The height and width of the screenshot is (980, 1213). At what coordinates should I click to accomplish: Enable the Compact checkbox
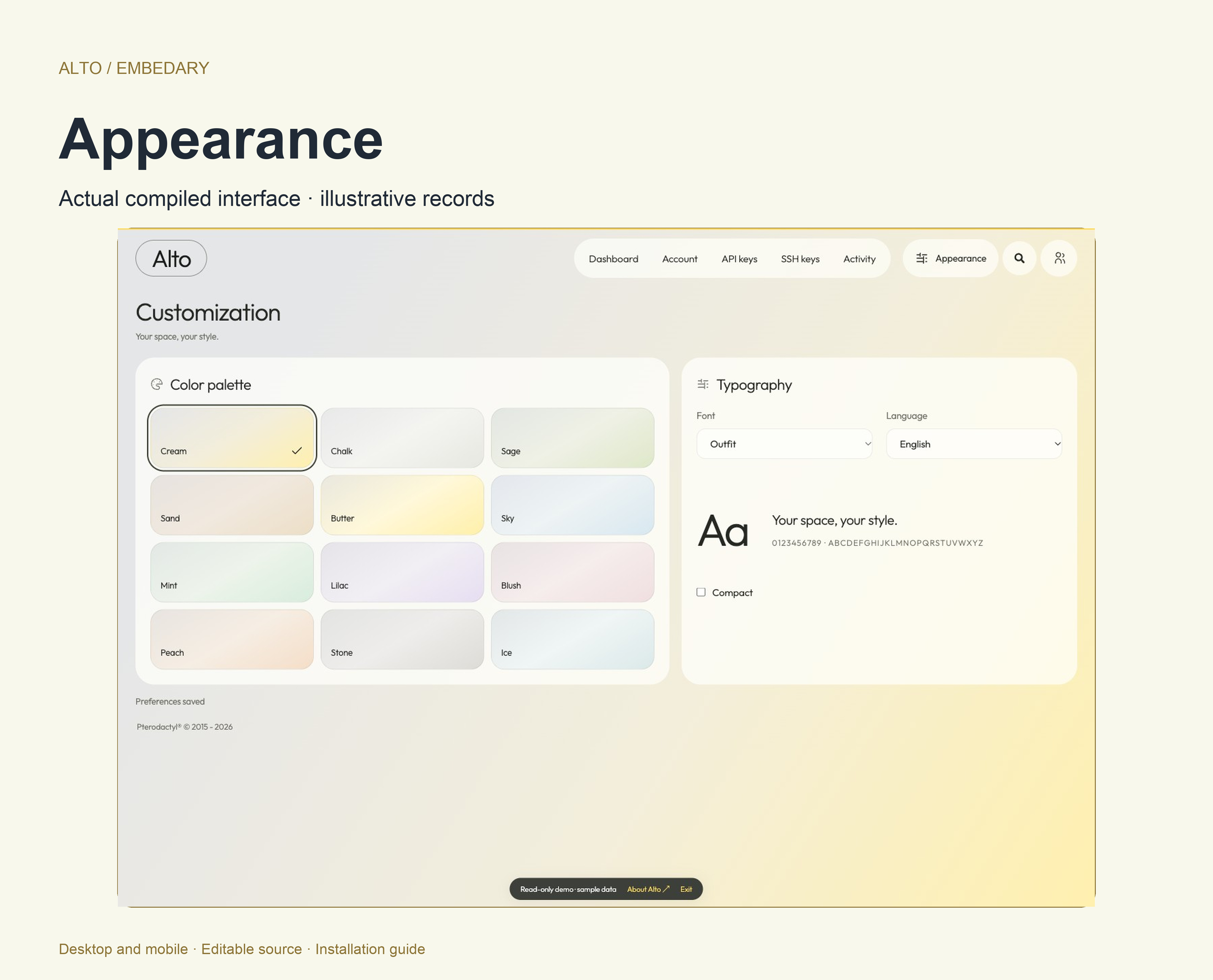(701, 592)
